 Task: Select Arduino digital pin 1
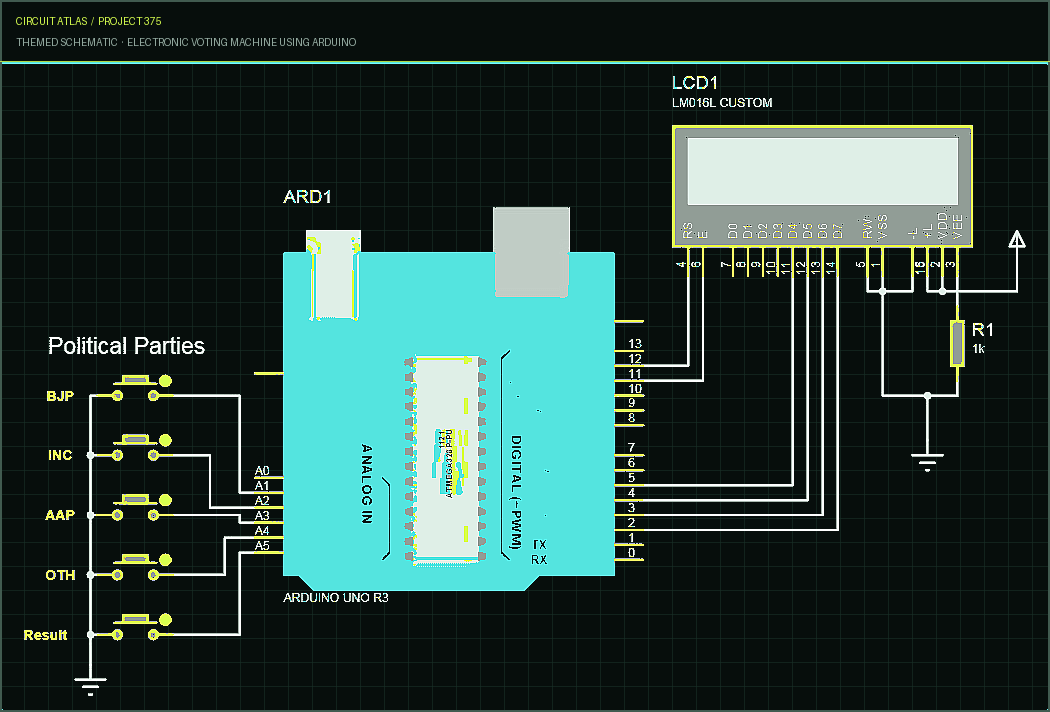coord(631,537)
